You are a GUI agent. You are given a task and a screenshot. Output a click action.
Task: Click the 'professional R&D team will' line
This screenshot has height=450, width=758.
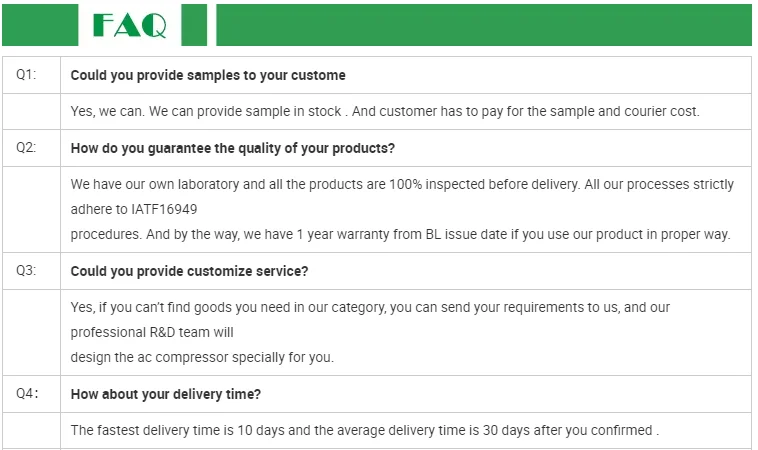click(x=152, y=332)
